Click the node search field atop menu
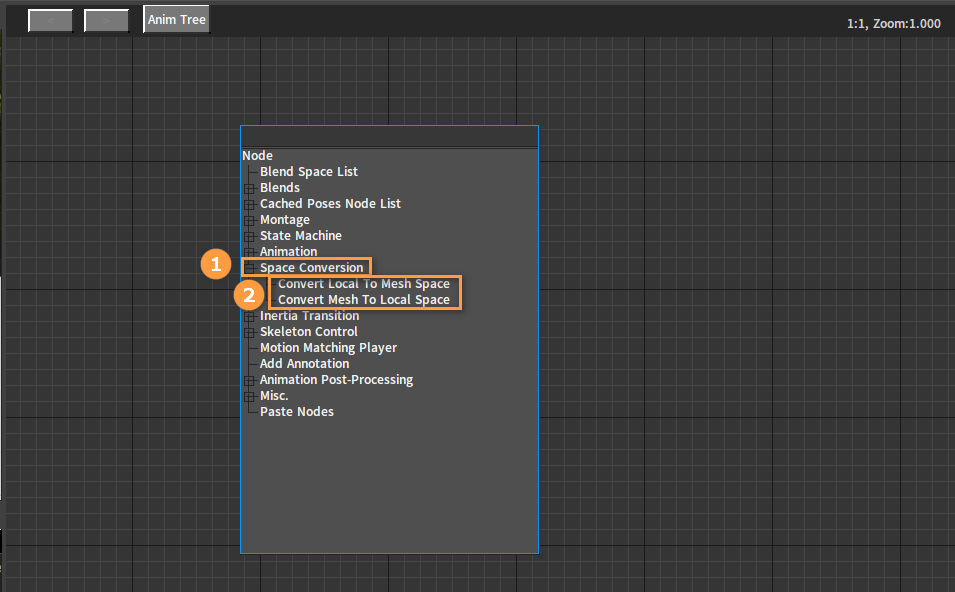The width and height of the screenshot is (955, 592). (x=389, y=136)
